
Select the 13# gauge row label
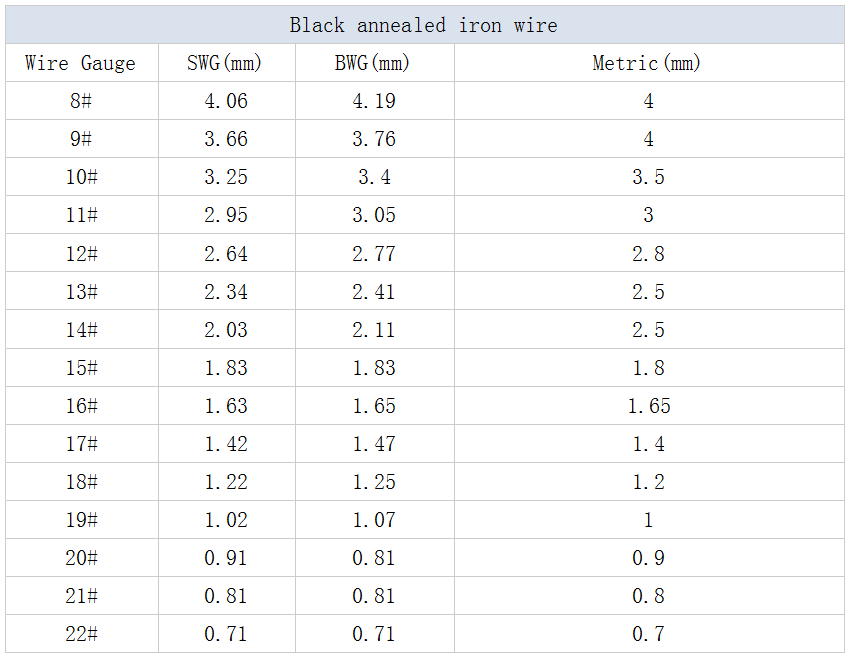point(81,292)
